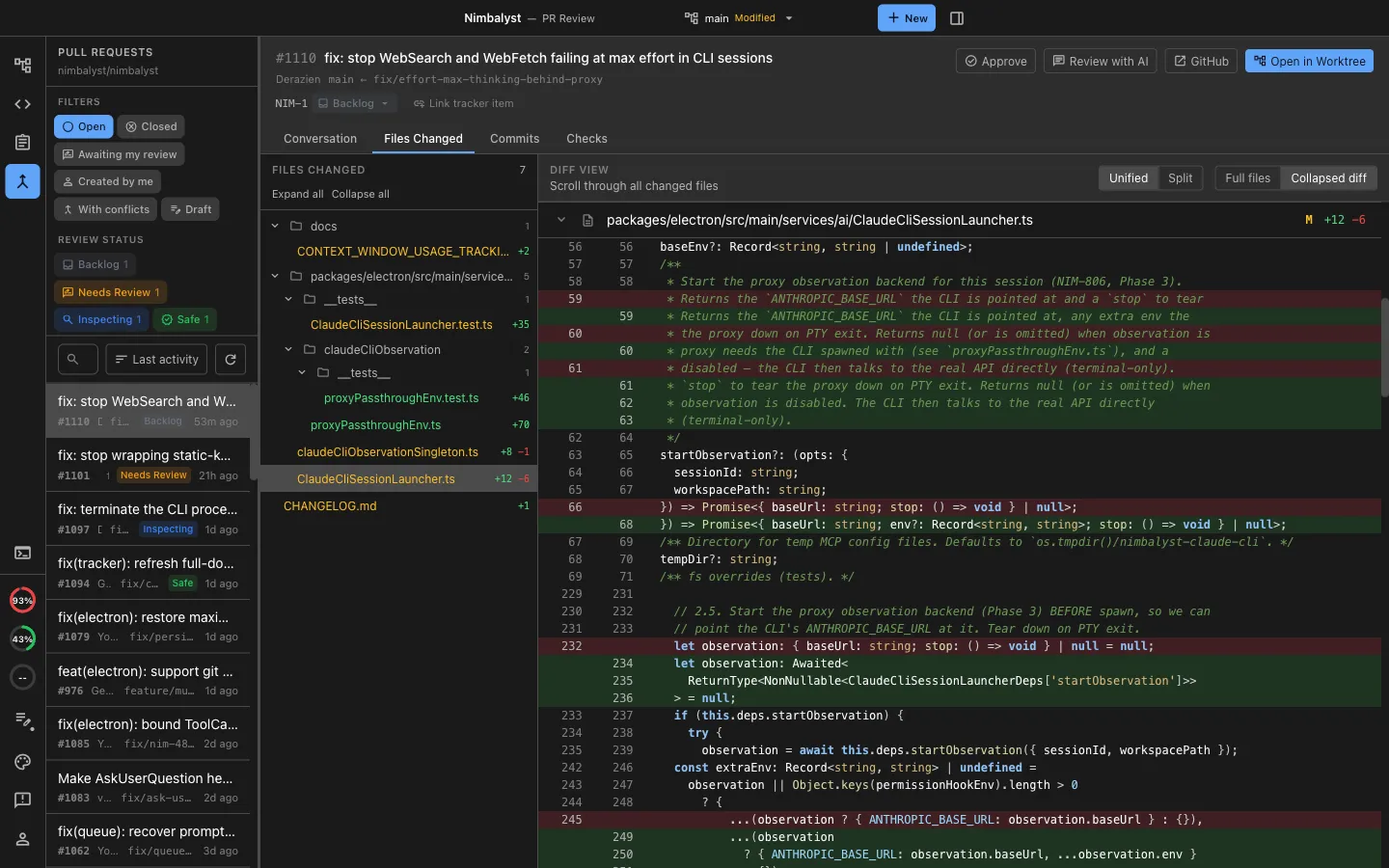
Task: Toggle the Created by me filter
Action: (x=107, y=181)
